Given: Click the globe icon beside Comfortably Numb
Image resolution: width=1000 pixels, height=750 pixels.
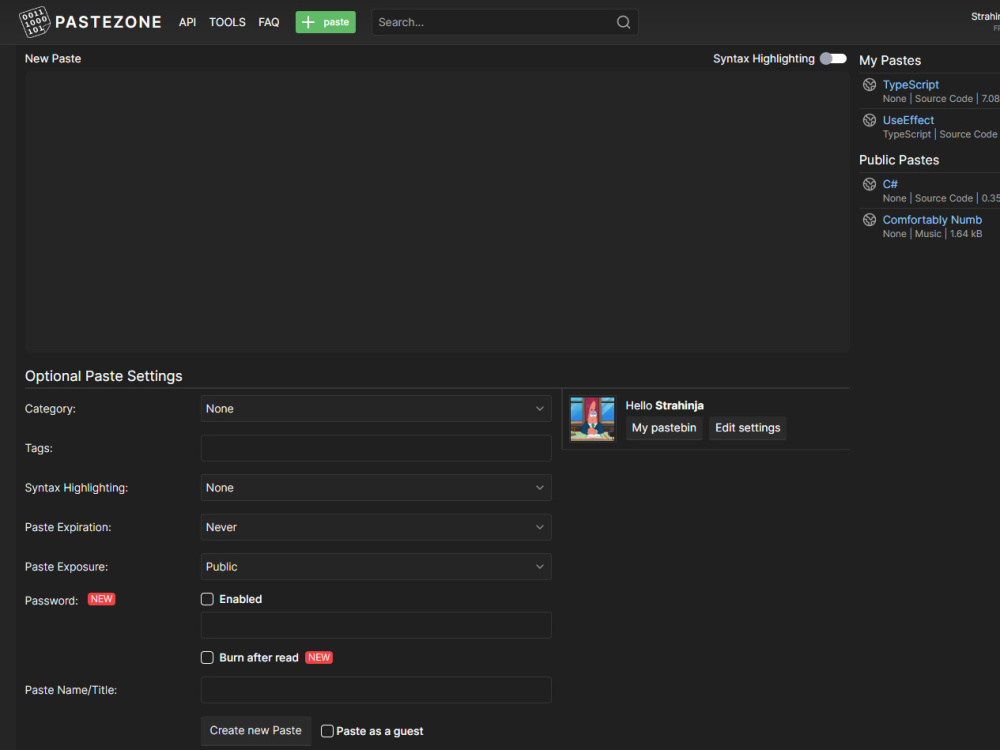Looking at the screenshot, I should (x=869, y=220).
